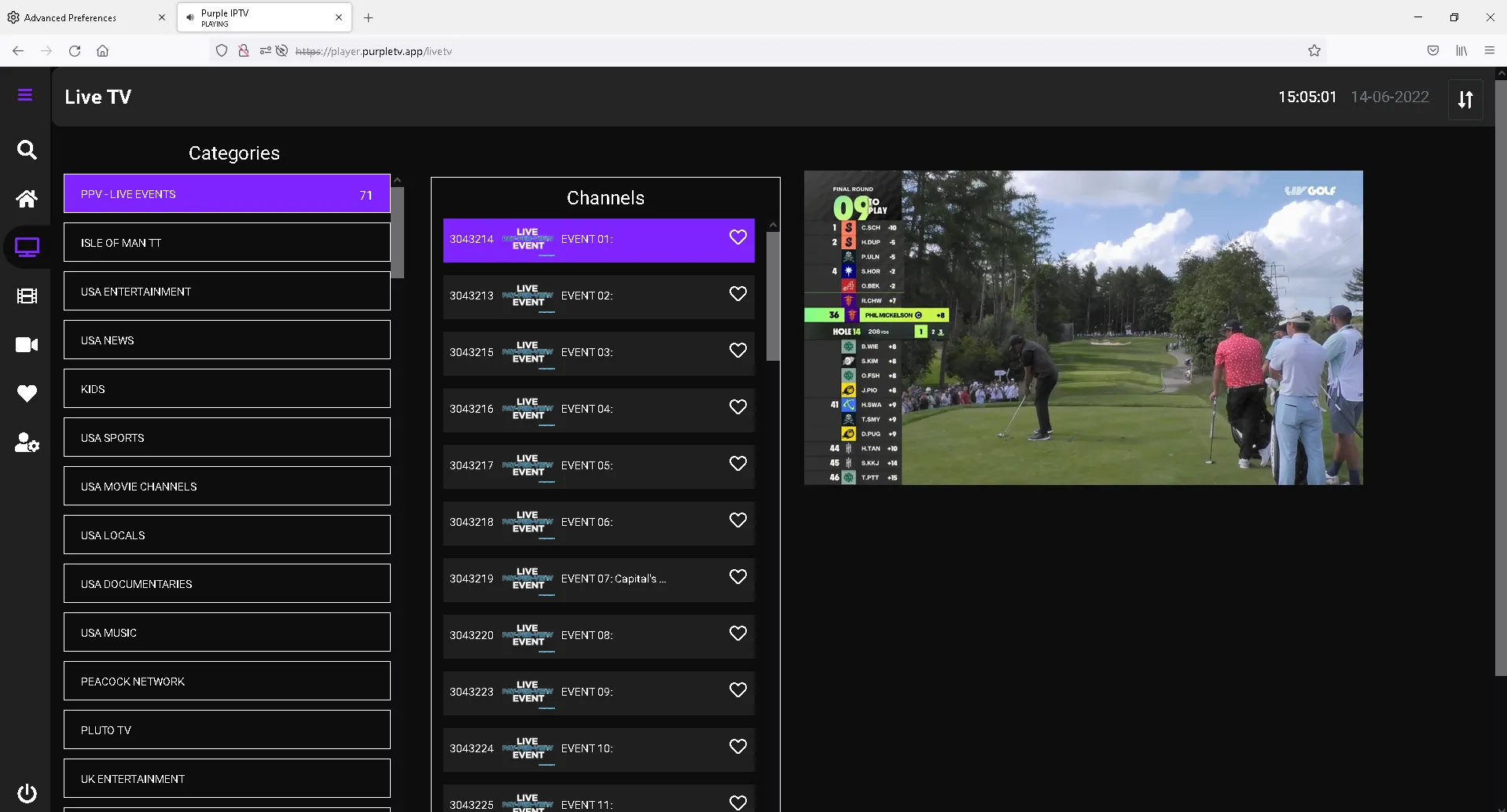Select the Purple IPTV browser tab
This screenshot has height=812, width=1507.
pos(264,17)
